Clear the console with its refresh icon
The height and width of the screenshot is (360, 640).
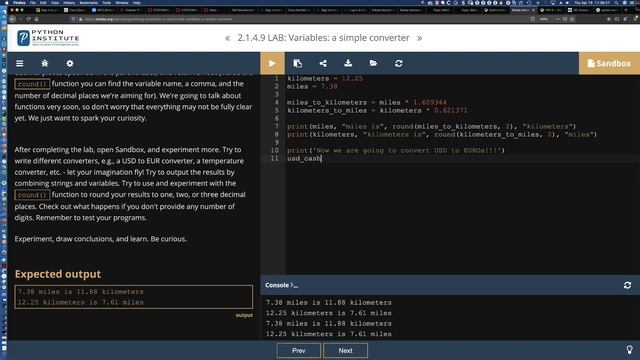627,285
